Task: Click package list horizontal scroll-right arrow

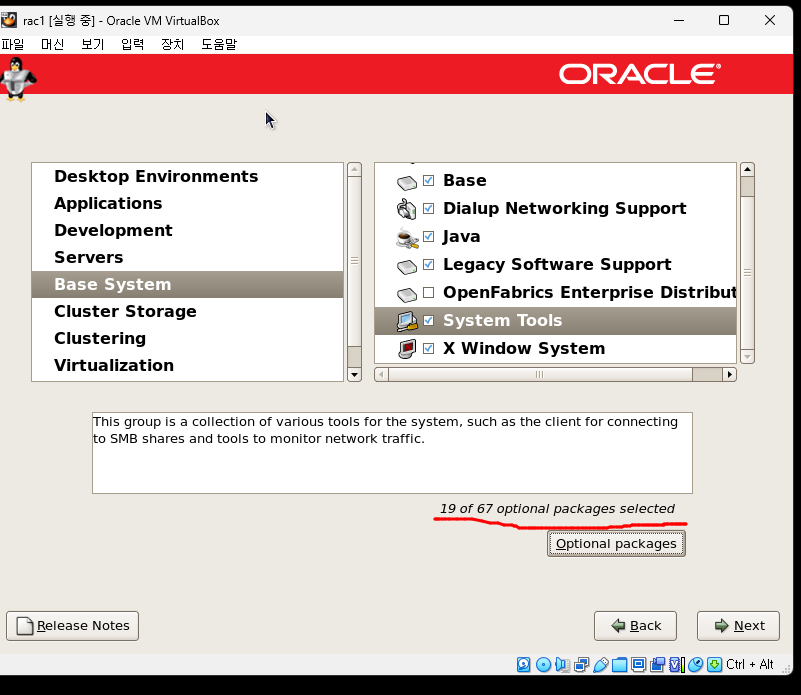Action: coord(729,375)
